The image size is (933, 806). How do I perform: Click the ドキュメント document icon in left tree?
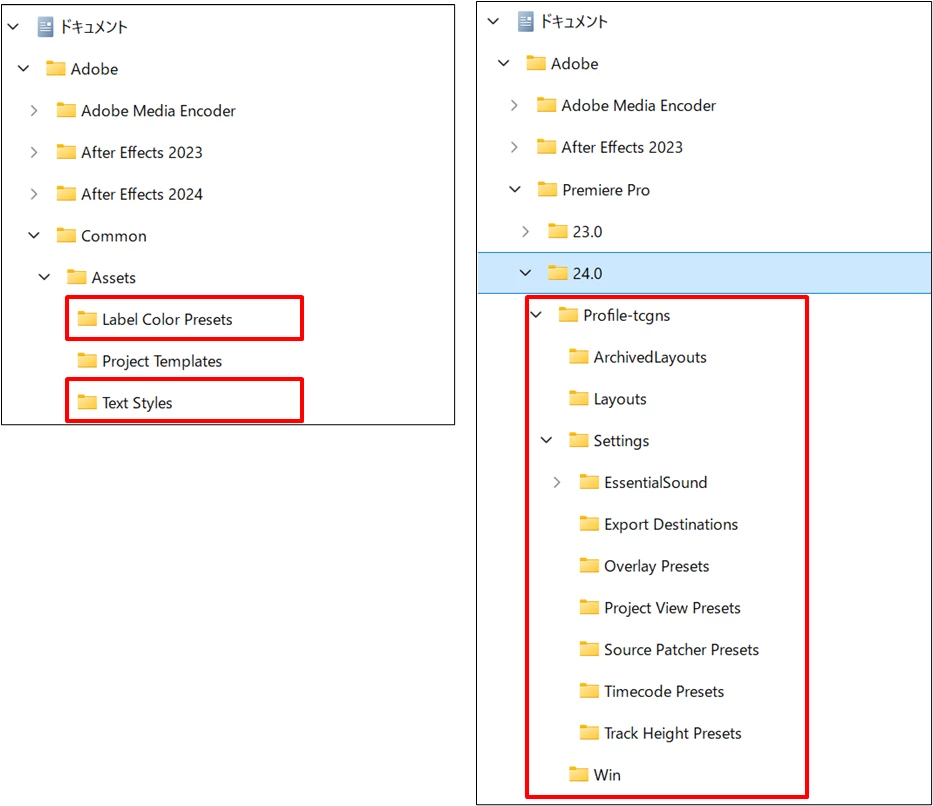[x=45, y=27]
